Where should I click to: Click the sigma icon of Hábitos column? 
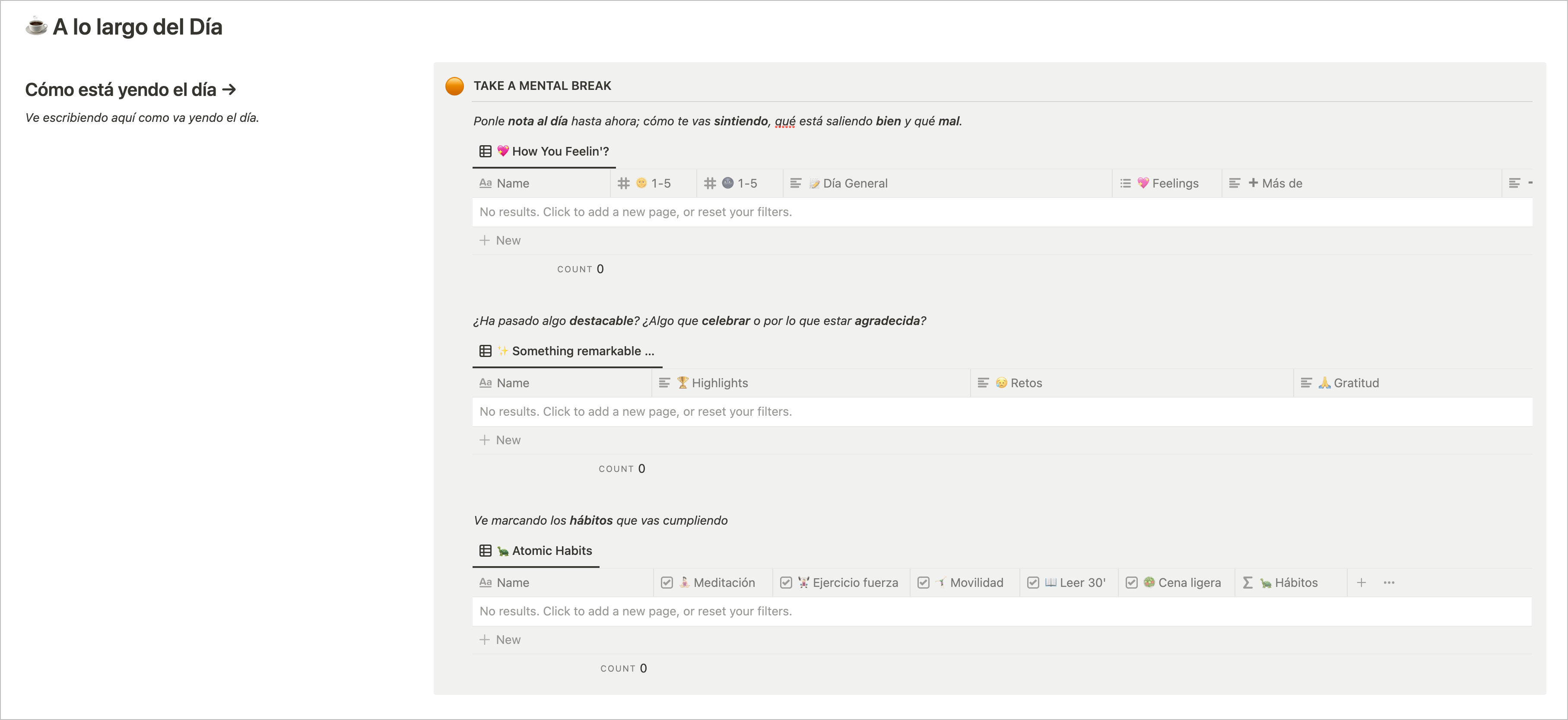tap(1247, 583)
